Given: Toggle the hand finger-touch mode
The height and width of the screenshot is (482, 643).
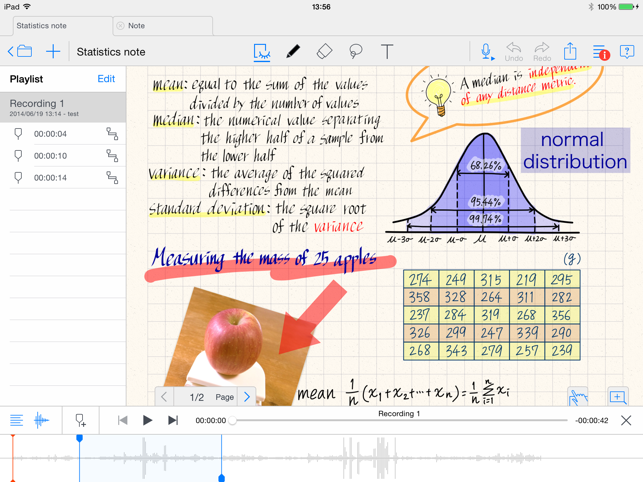Looking at the screenshot, I should pos(578,397).
